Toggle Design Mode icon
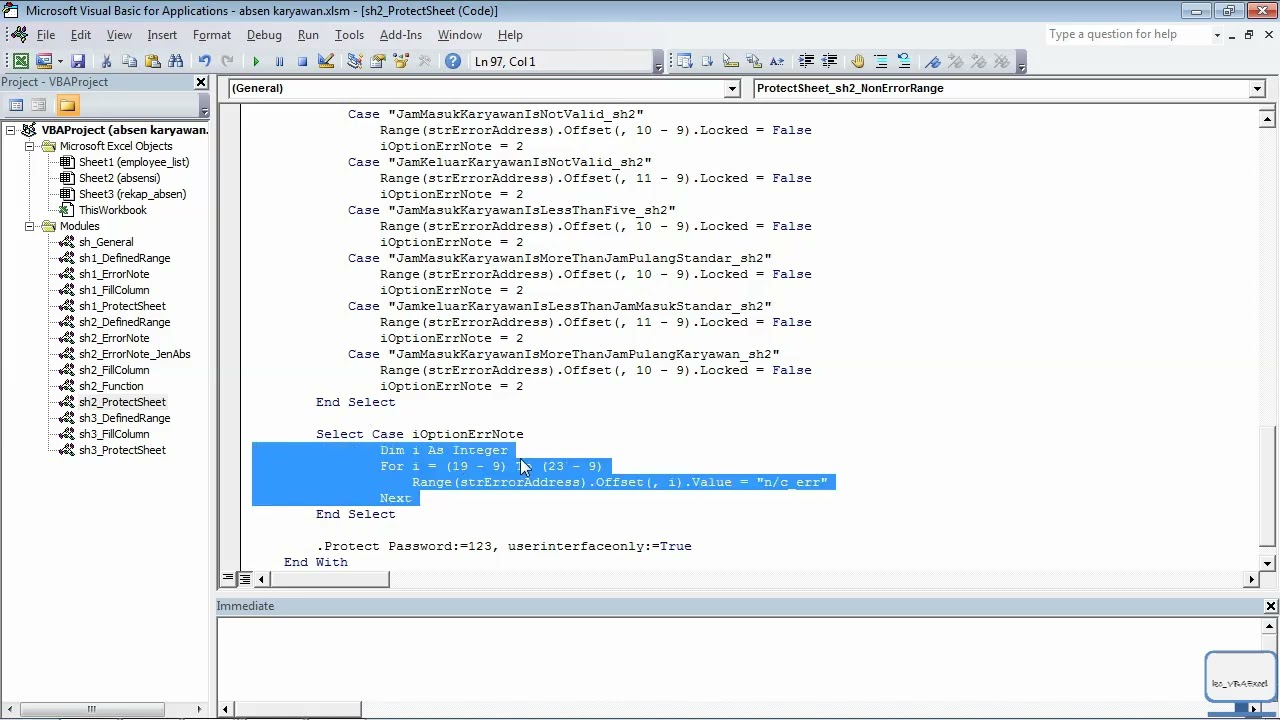This screenshot has height=720, width=1280. [325, 61]
